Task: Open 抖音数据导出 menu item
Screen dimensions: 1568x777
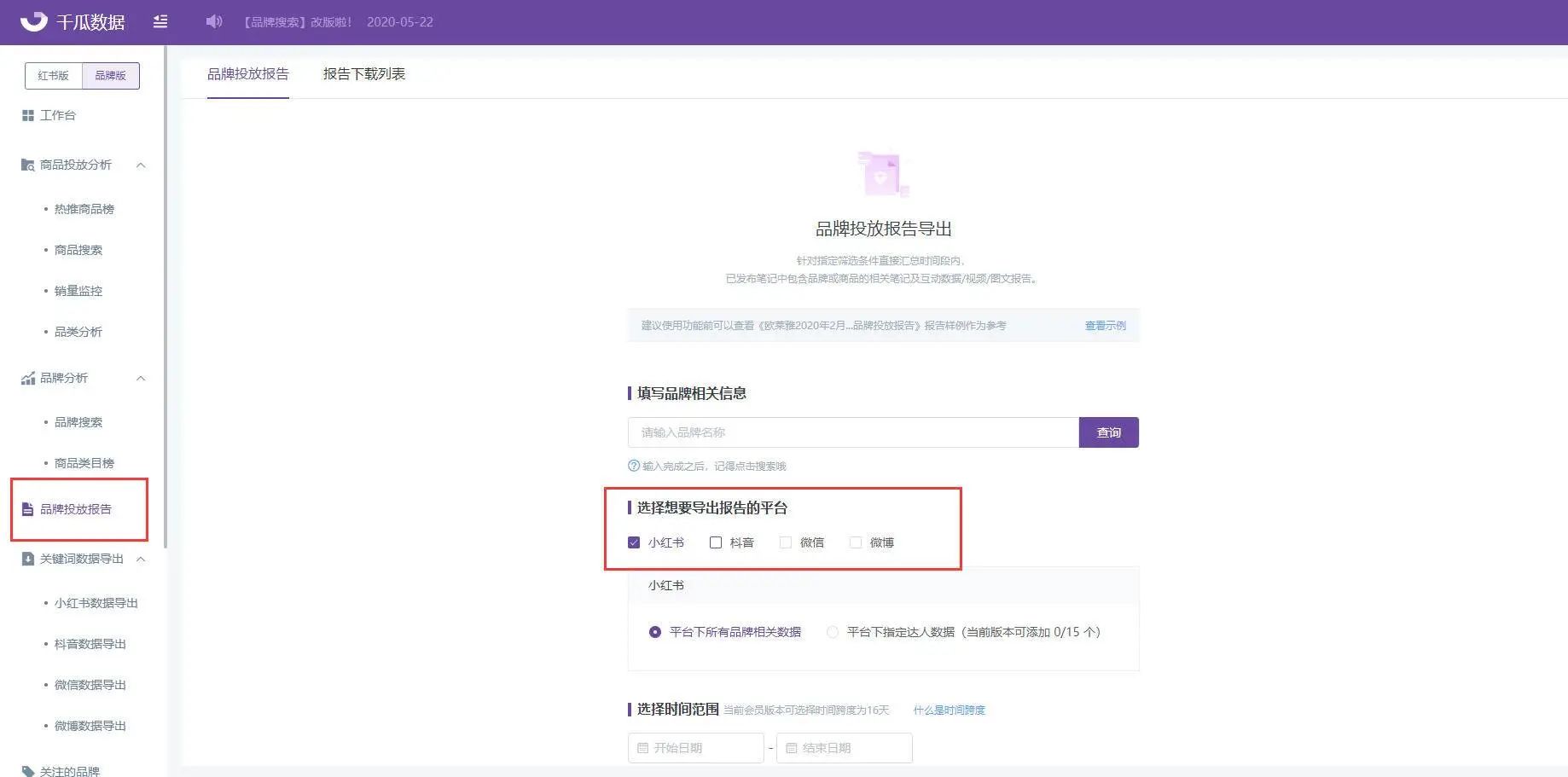Action: 90,644
